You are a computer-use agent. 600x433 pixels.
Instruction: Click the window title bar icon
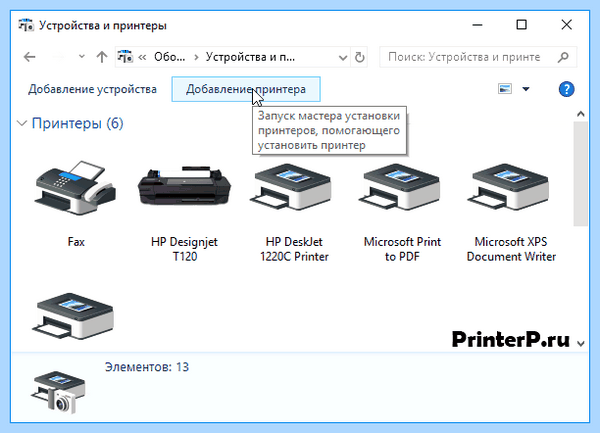(x=26, y=25)
